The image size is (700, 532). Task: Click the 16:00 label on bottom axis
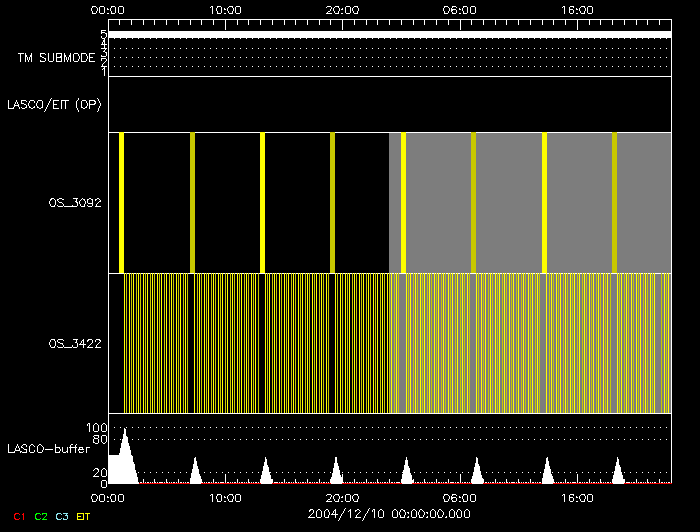(x=577, y=497)
